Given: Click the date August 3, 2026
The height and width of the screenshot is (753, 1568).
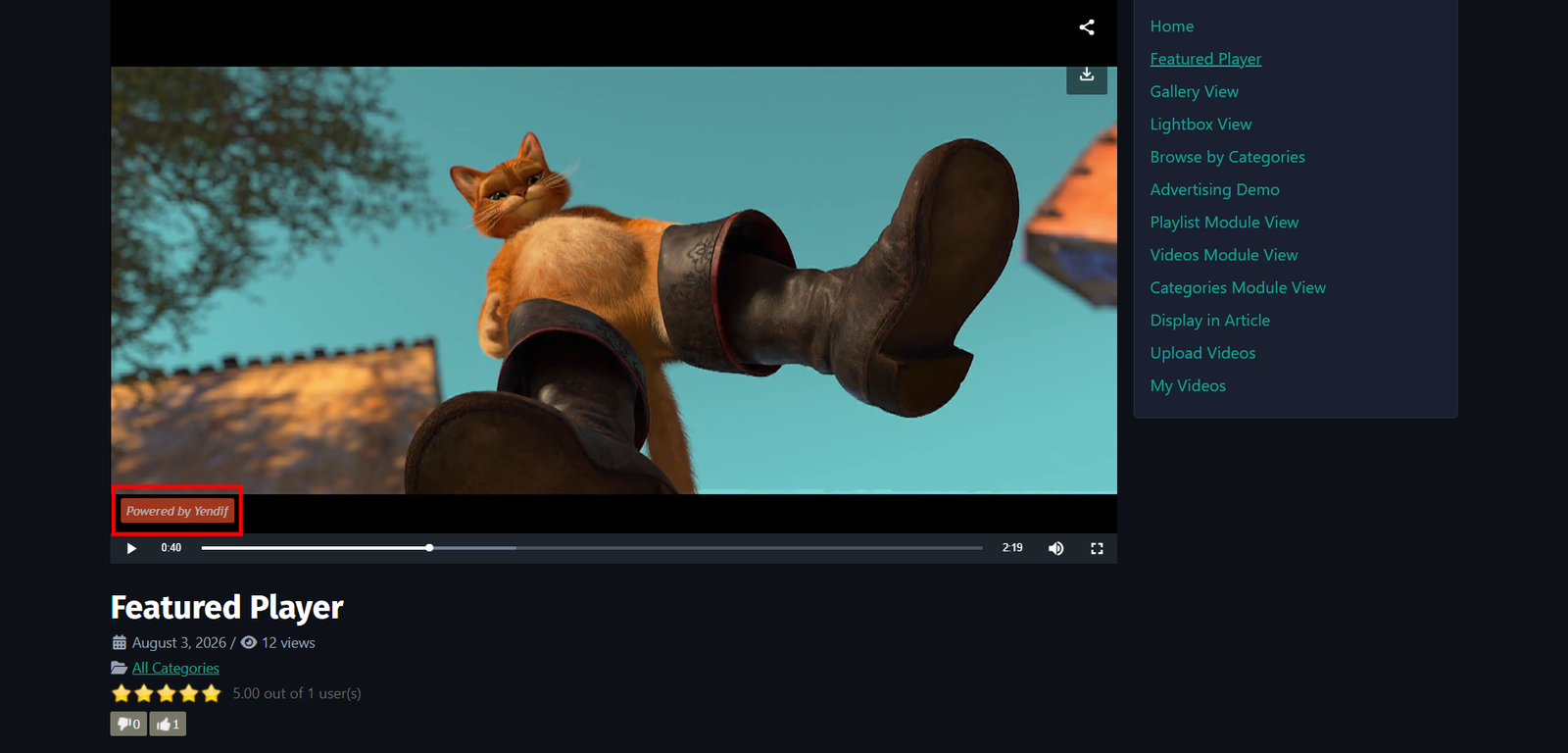Looking at the screenshot, I should click(179, 643).
